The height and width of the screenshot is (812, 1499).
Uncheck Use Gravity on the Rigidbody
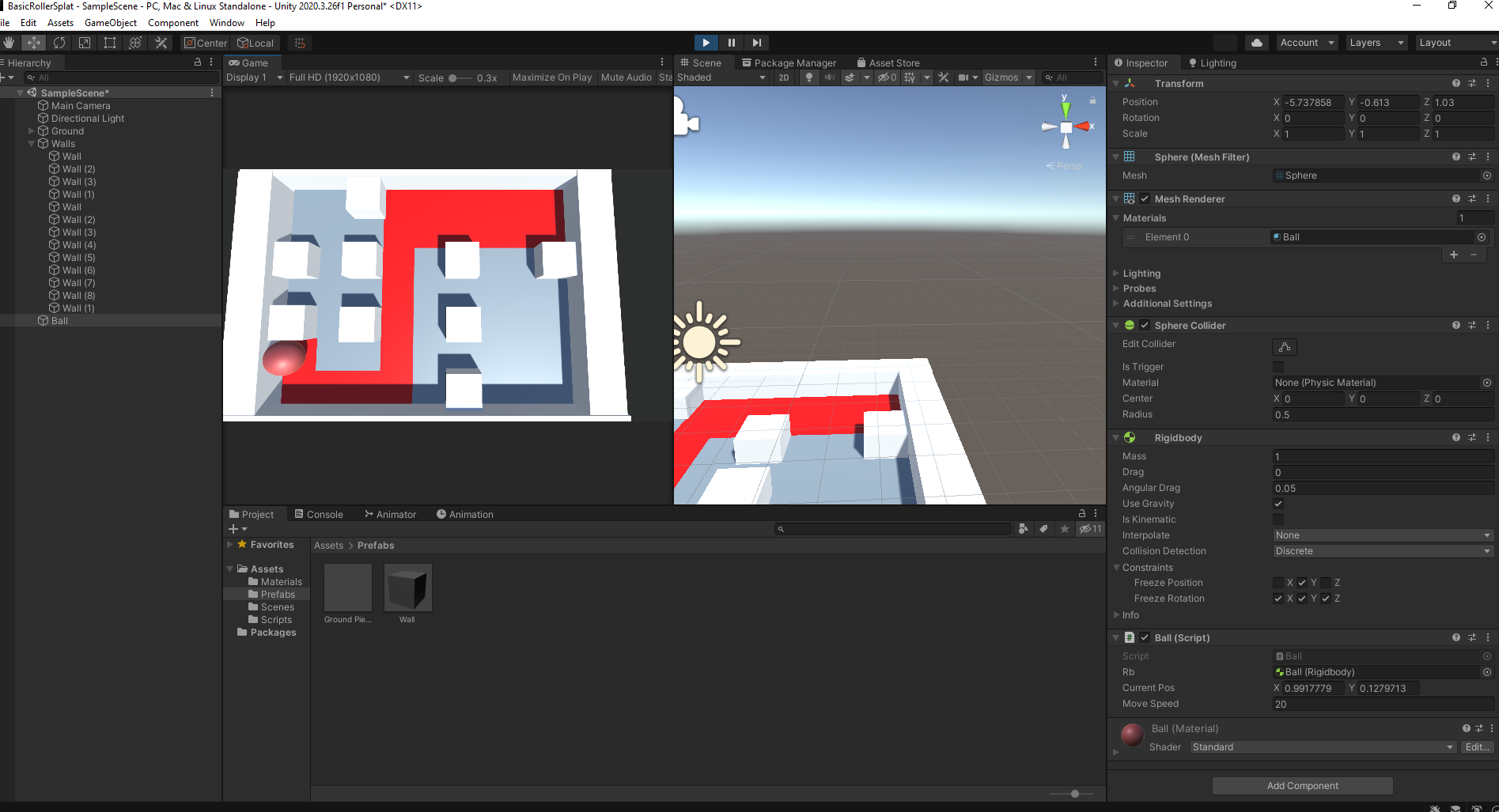(x=1278, y=503)
